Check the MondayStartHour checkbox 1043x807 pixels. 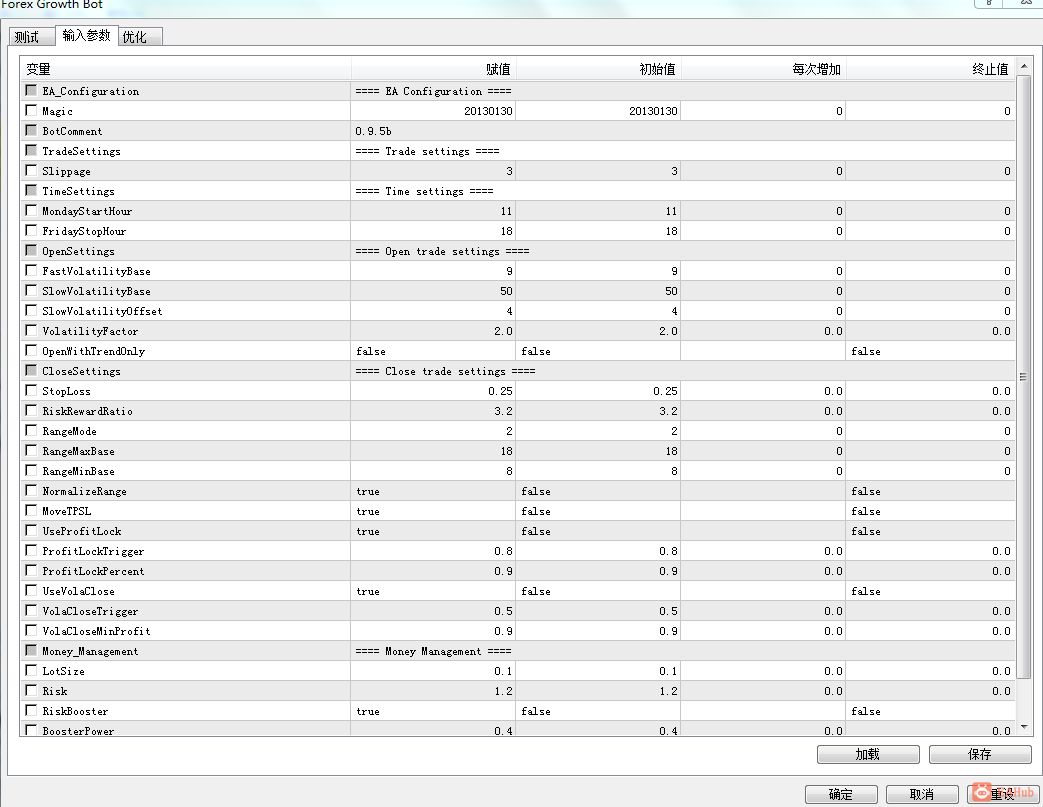click(x=31, y=210)
